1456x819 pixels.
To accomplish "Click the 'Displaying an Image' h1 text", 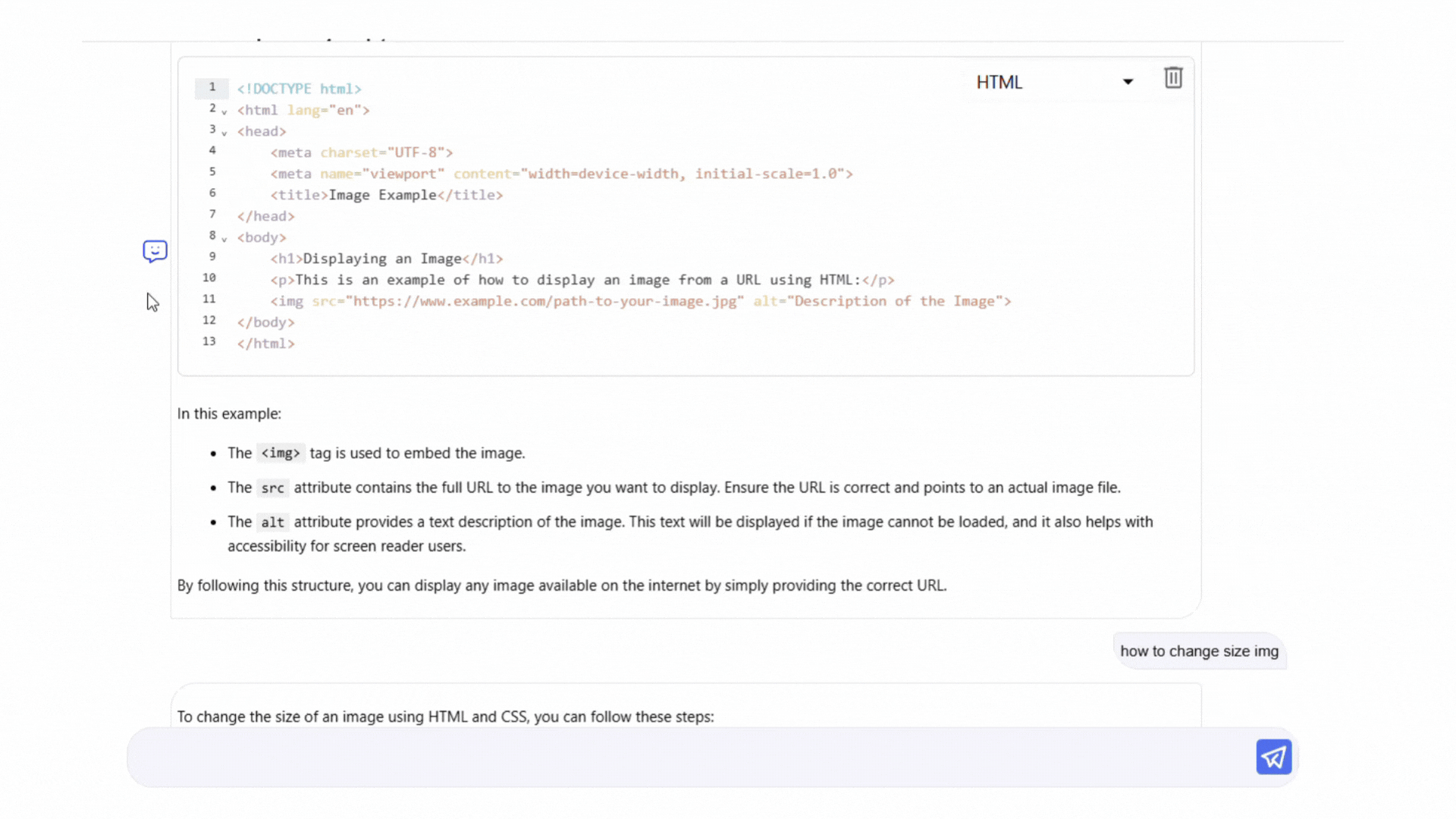I will [382, 259].
